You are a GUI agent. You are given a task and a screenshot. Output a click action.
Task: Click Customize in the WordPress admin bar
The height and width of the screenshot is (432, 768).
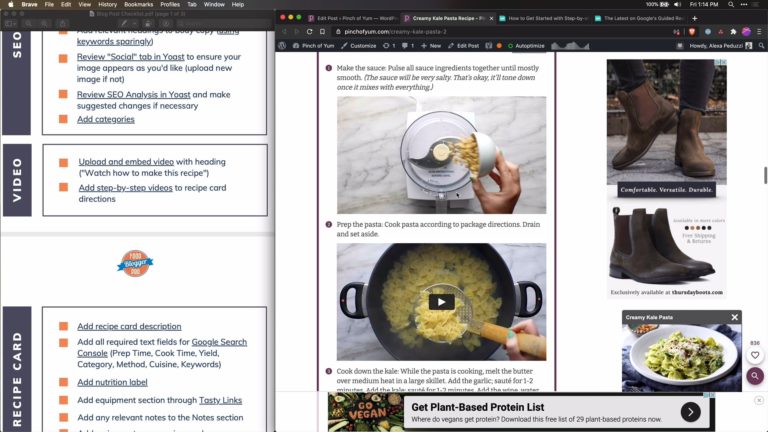(359, 46)
